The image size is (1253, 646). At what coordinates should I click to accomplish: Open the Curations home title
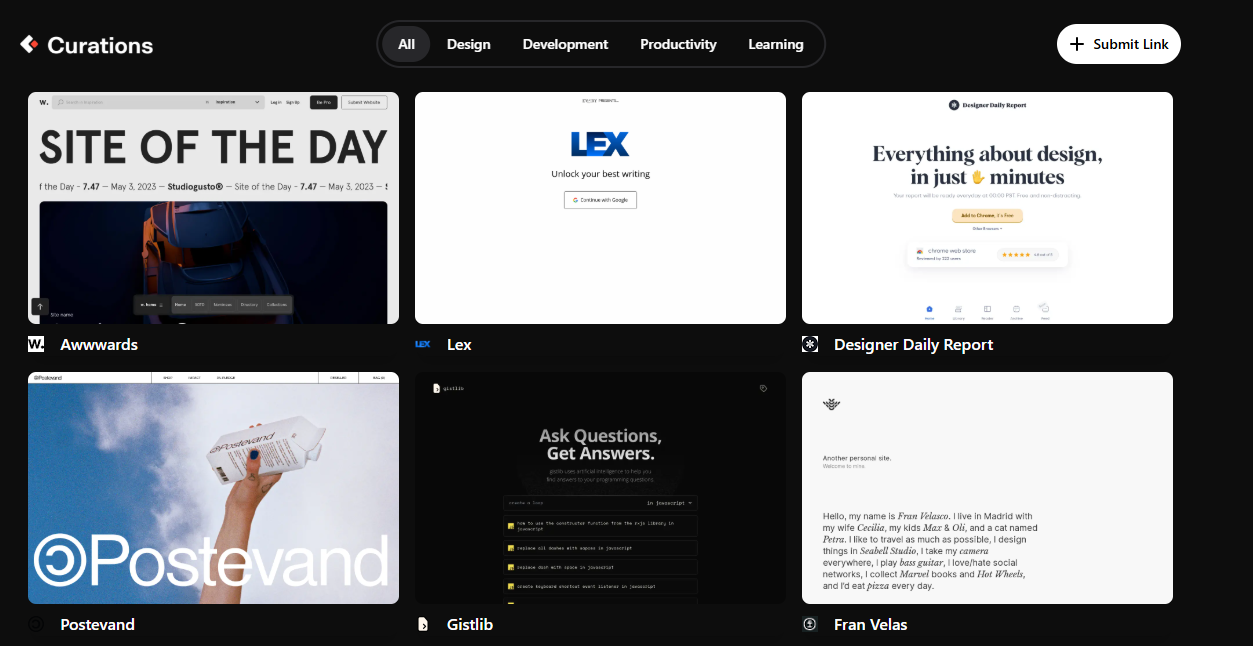100,45
